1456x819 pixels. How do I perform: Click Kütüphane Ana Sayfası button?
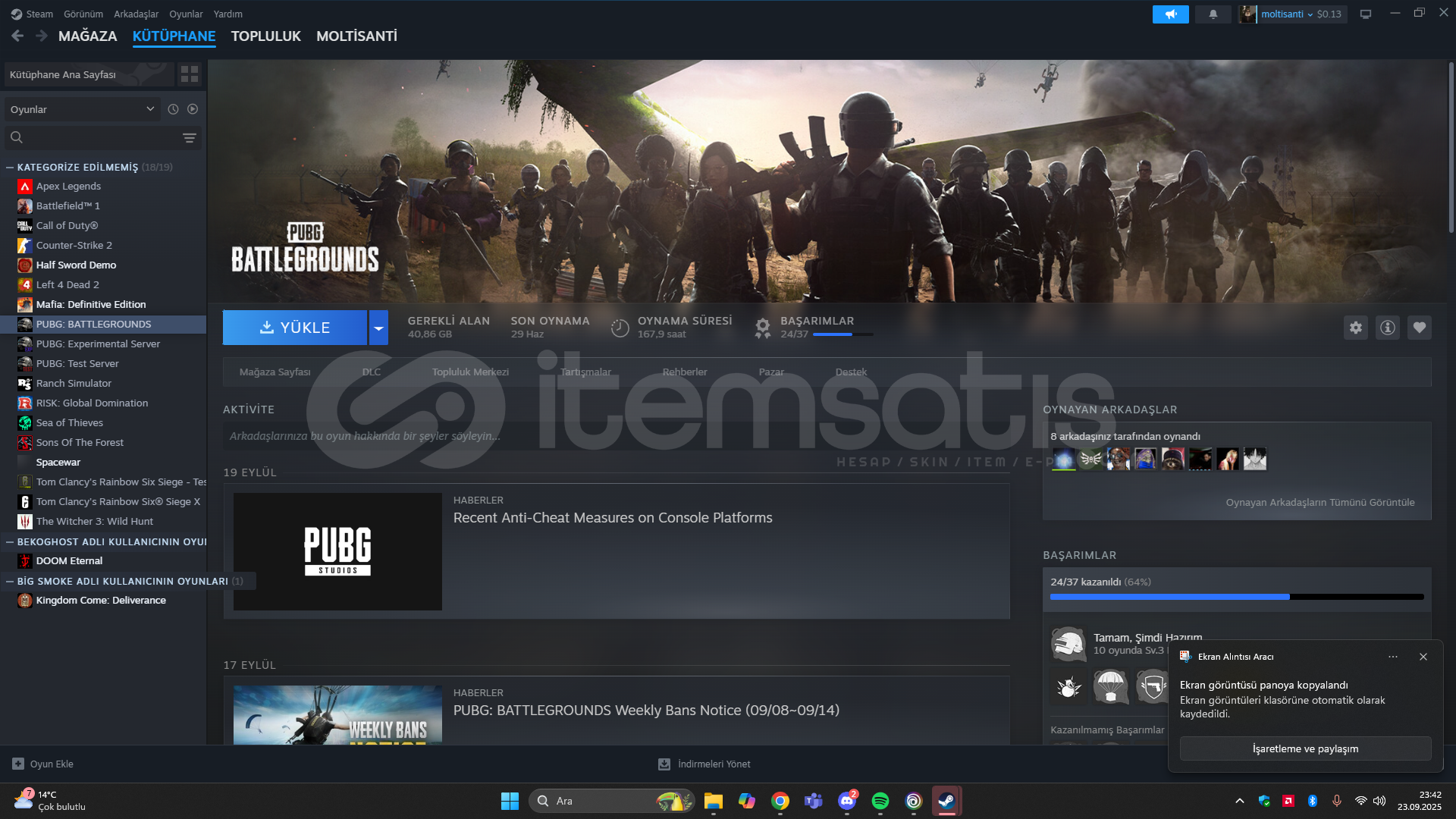pos(89,74)
